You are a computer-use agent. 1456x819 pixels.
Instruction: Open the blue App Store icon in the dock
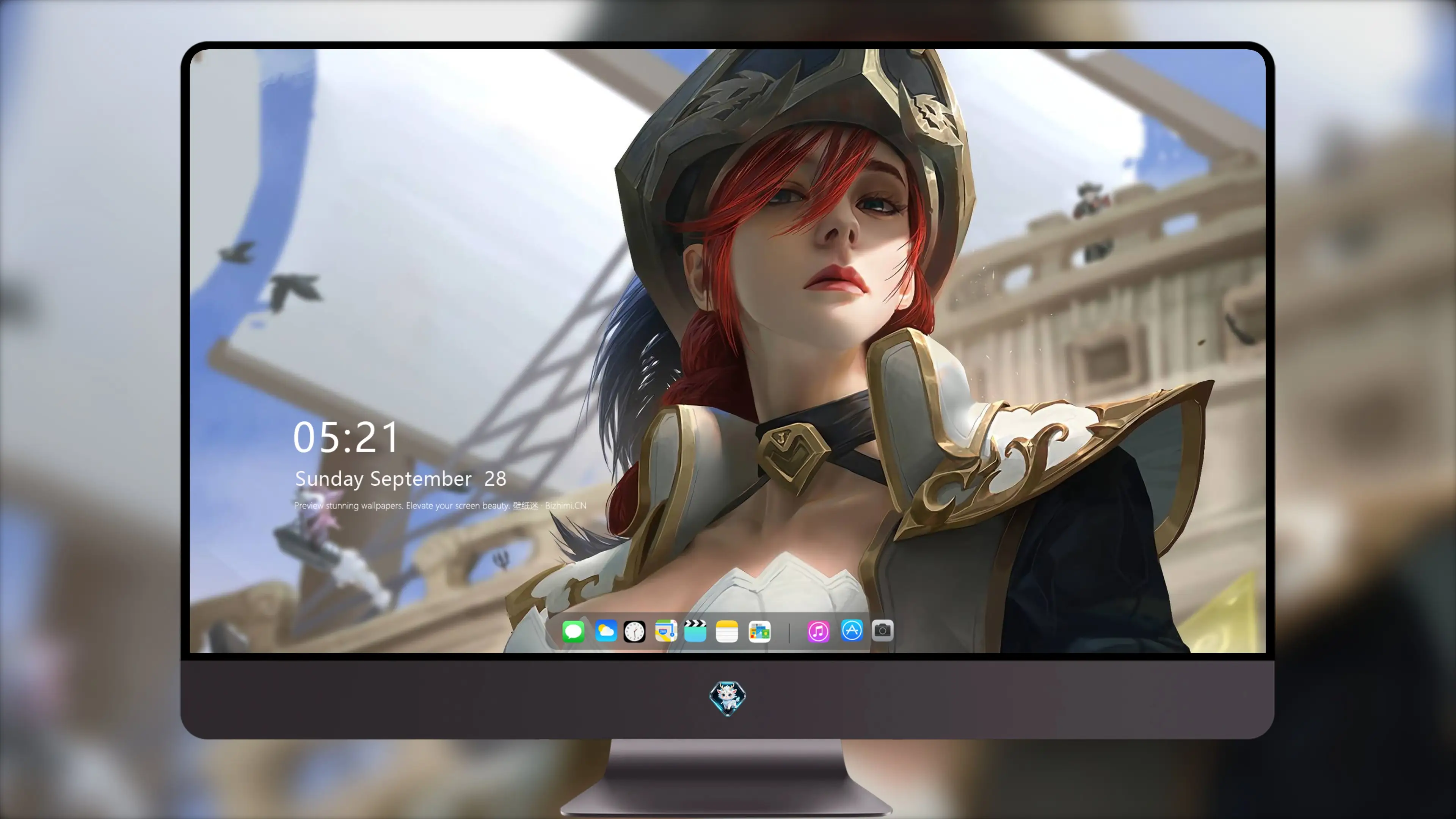point(852,630)
